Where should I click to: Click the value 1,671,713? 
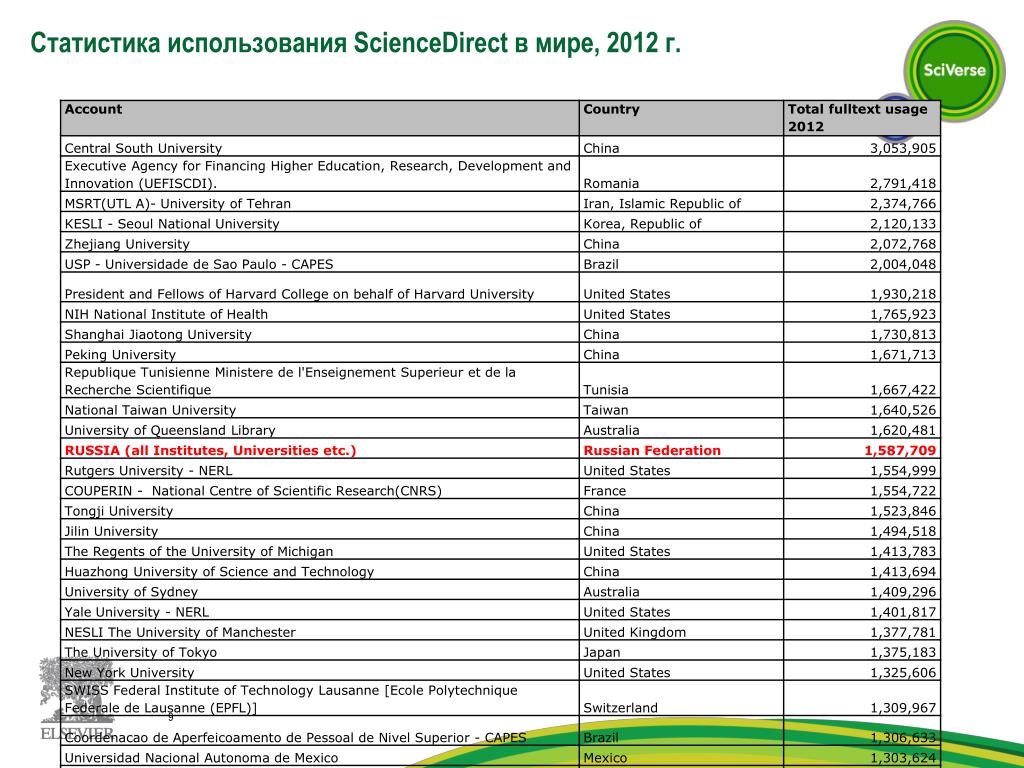tap(903, 355)
